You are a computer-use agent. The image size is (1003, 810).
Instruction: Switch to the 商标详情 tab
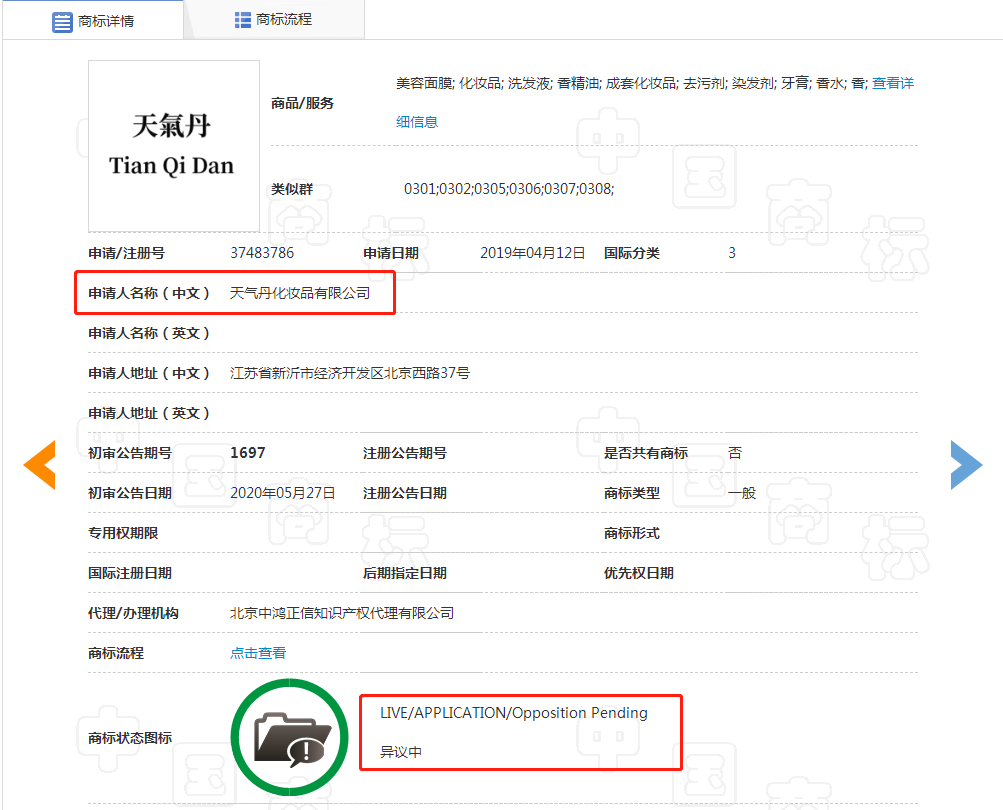point(93,20)
